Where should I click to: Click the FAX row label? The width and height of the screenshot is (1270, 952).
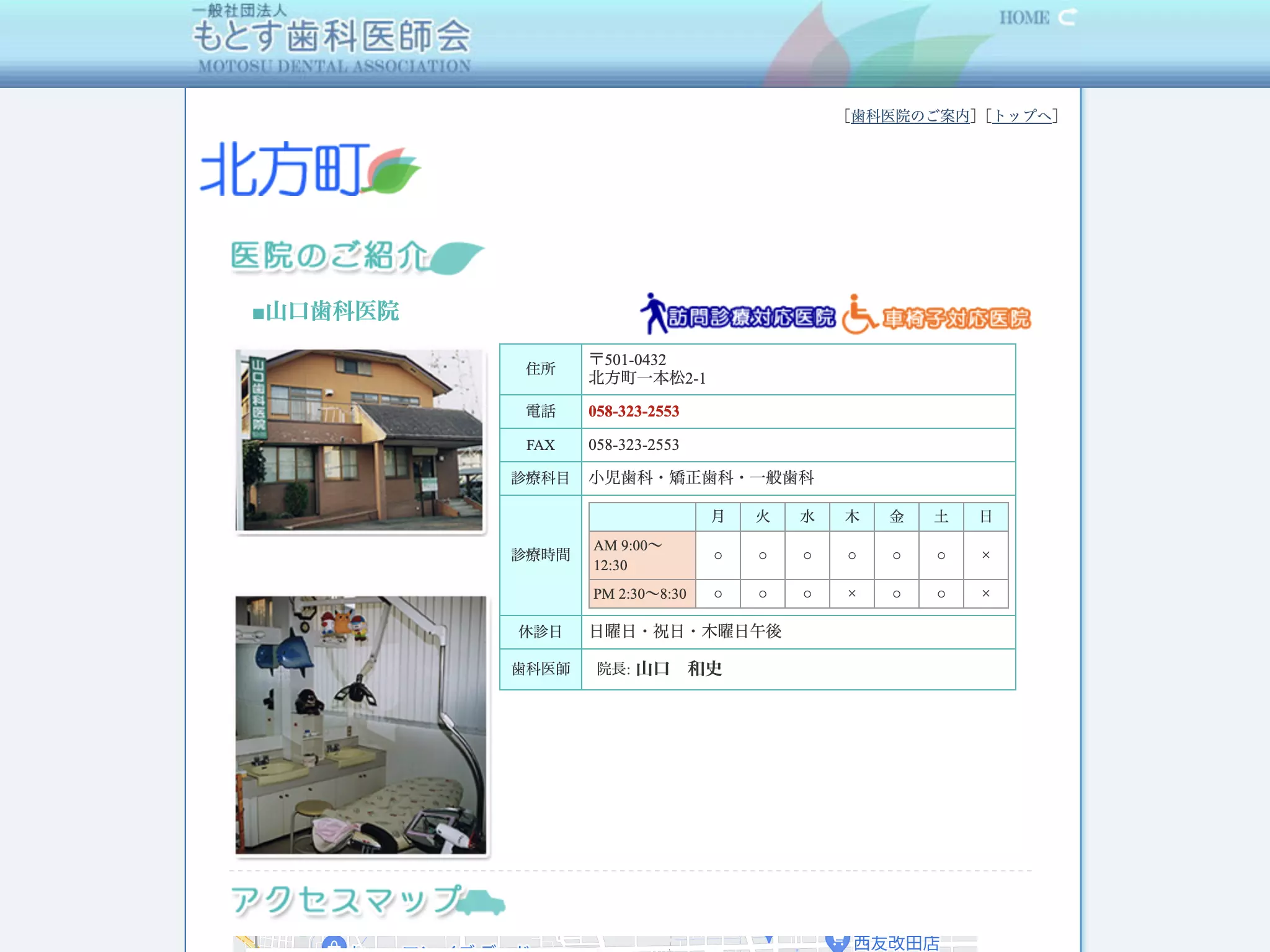541,445
